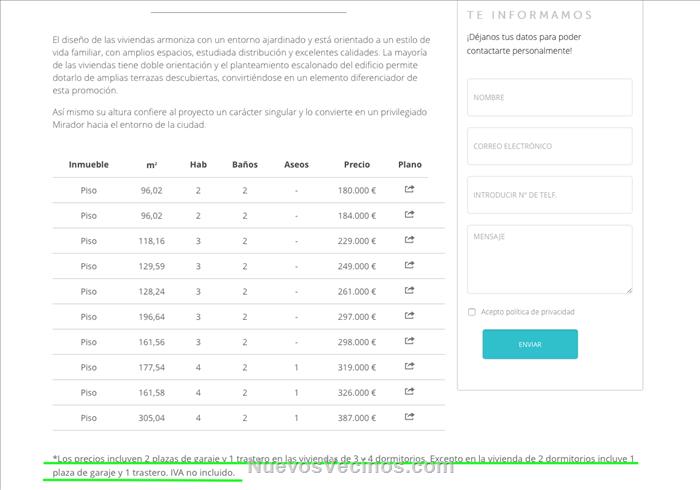The image size is (700, 490).
Task: Click the Inmueble column header
Action: [x=88, y=164]
